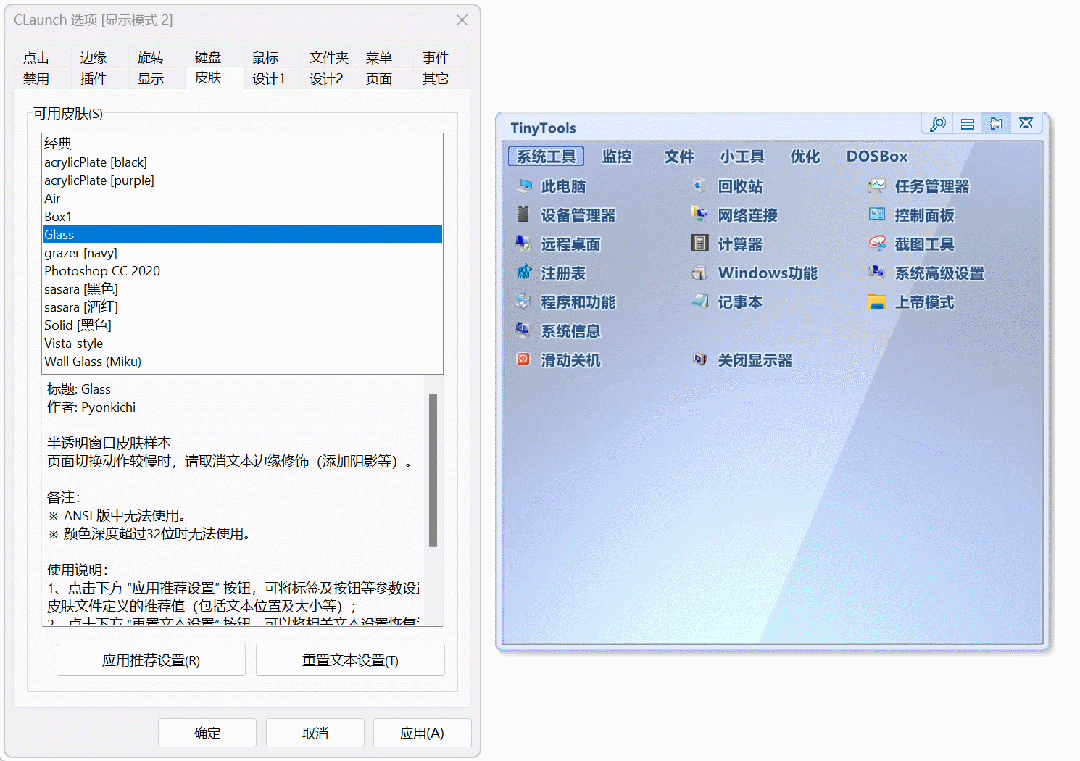The image size is (1080, 761).
Task: Switch to 优化 page in TinyTools
Action: (805, 156)
